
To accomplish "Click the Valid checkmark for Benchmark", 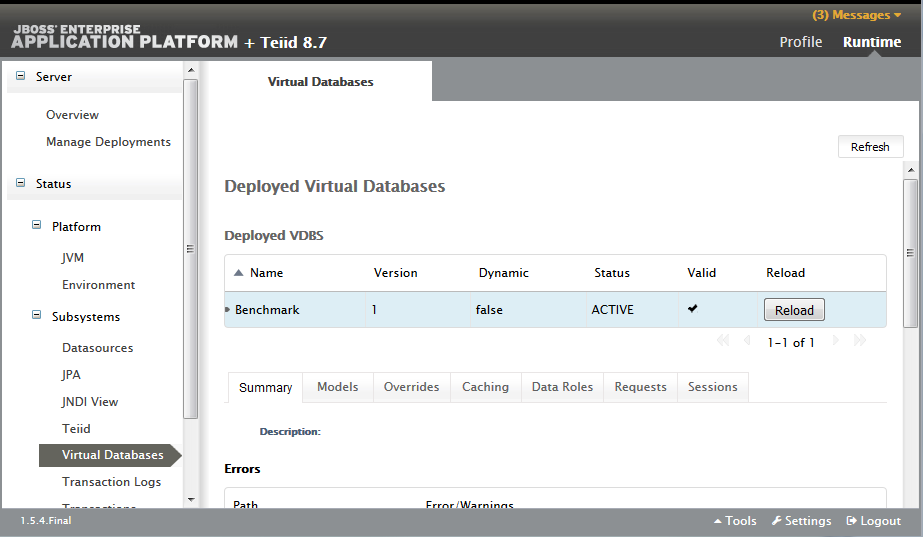I will [693, 308].
